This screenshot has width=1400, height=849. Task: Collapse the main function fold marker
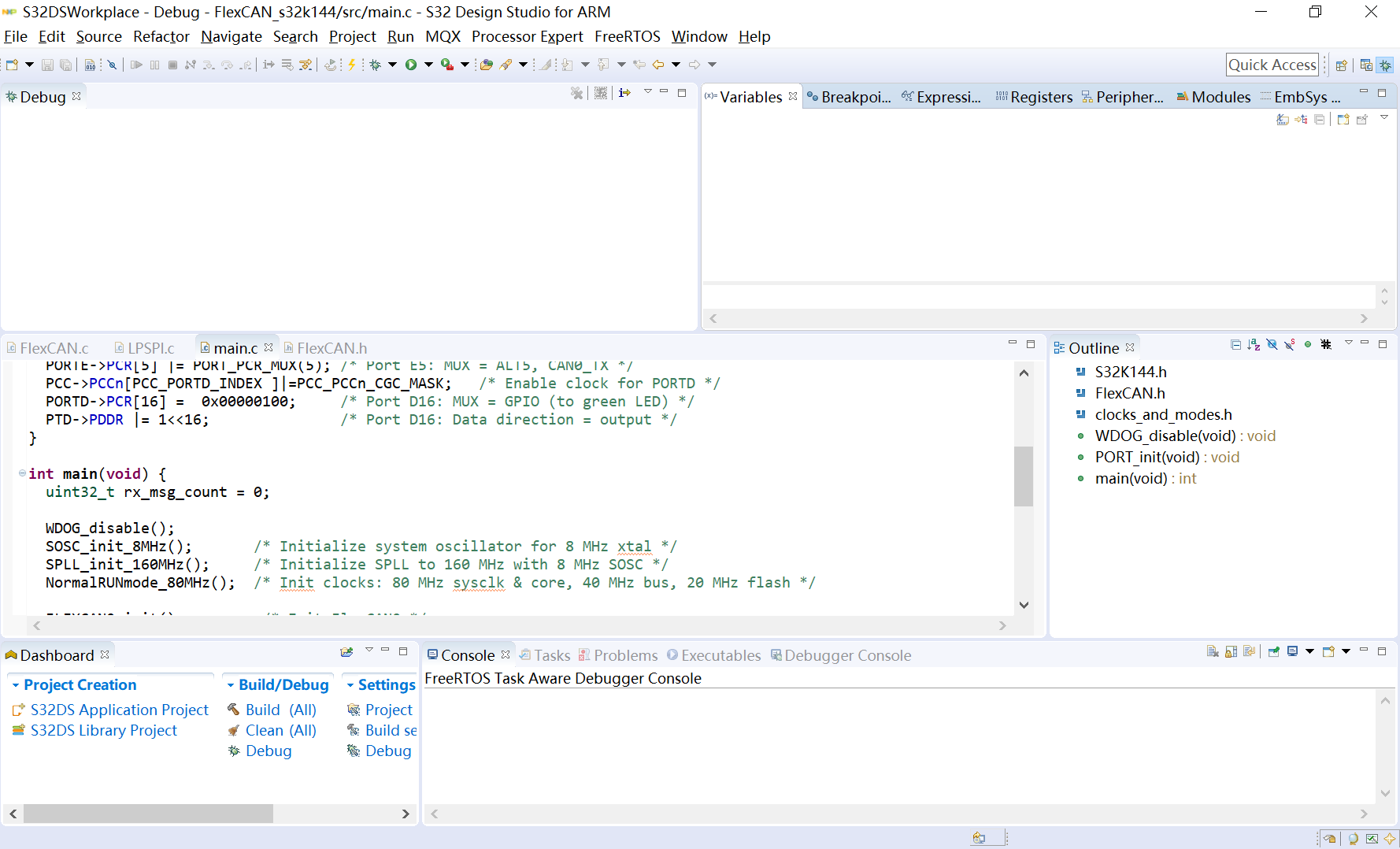point(22,473)
